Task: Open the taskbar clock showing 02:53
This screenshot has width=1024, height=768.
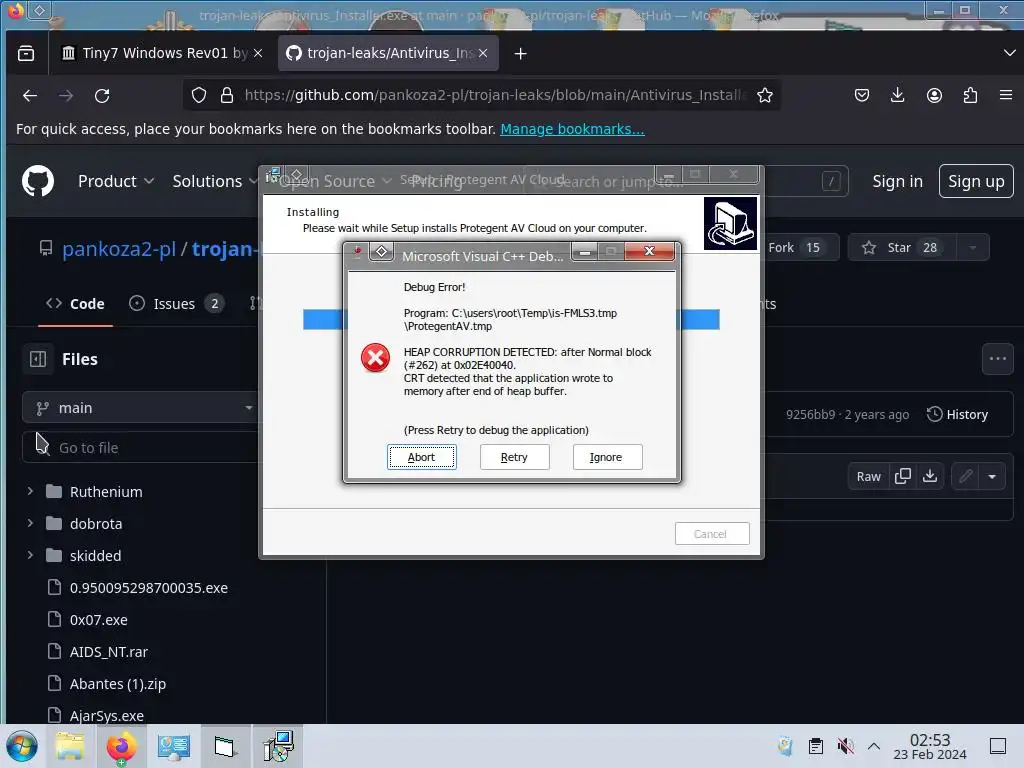Action: [x=930, y=746]
